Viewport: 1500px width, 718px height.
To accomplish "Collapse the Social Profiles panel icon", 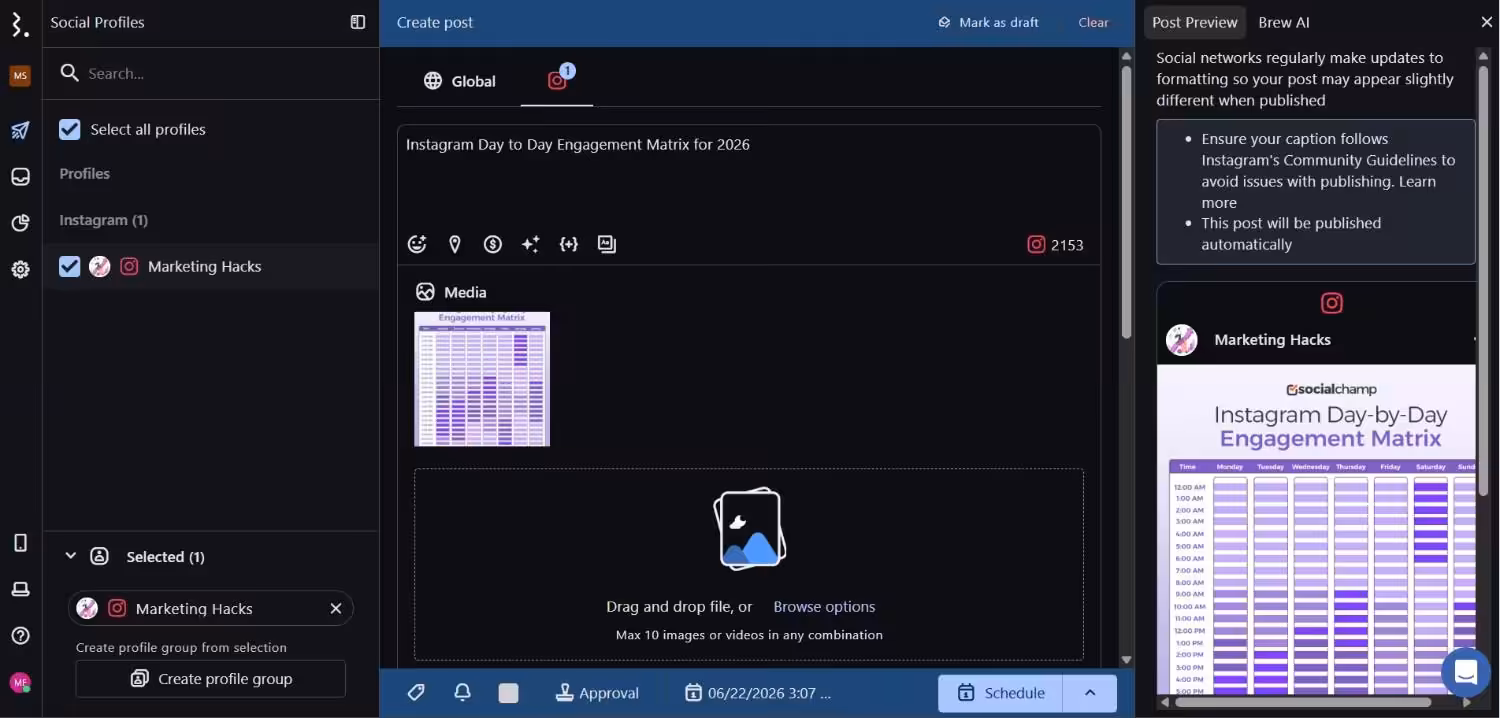I will pyautogui.click(x=358, y=22).
